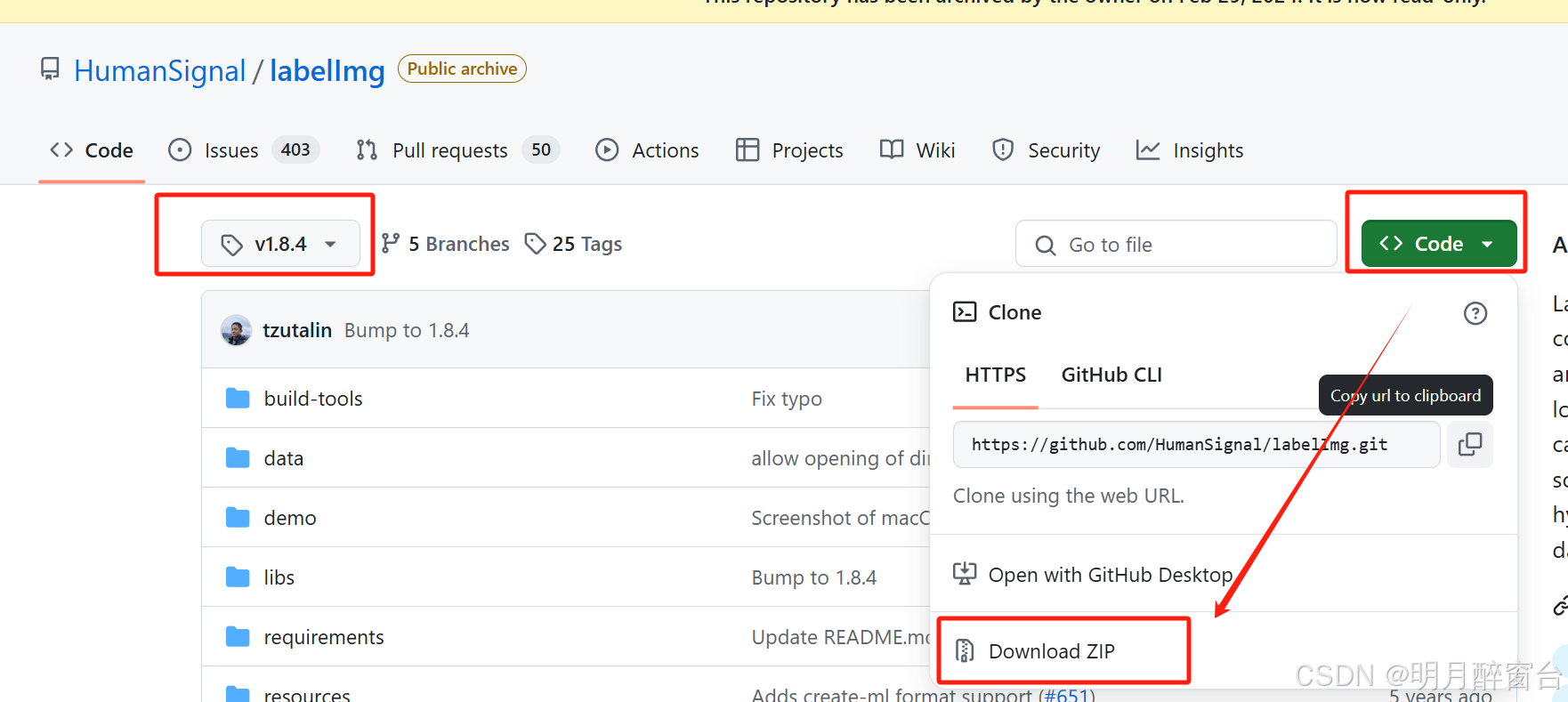The image size is (1568, 702).
Task: Open the #651 pull request link
Action: (1065, 694)
